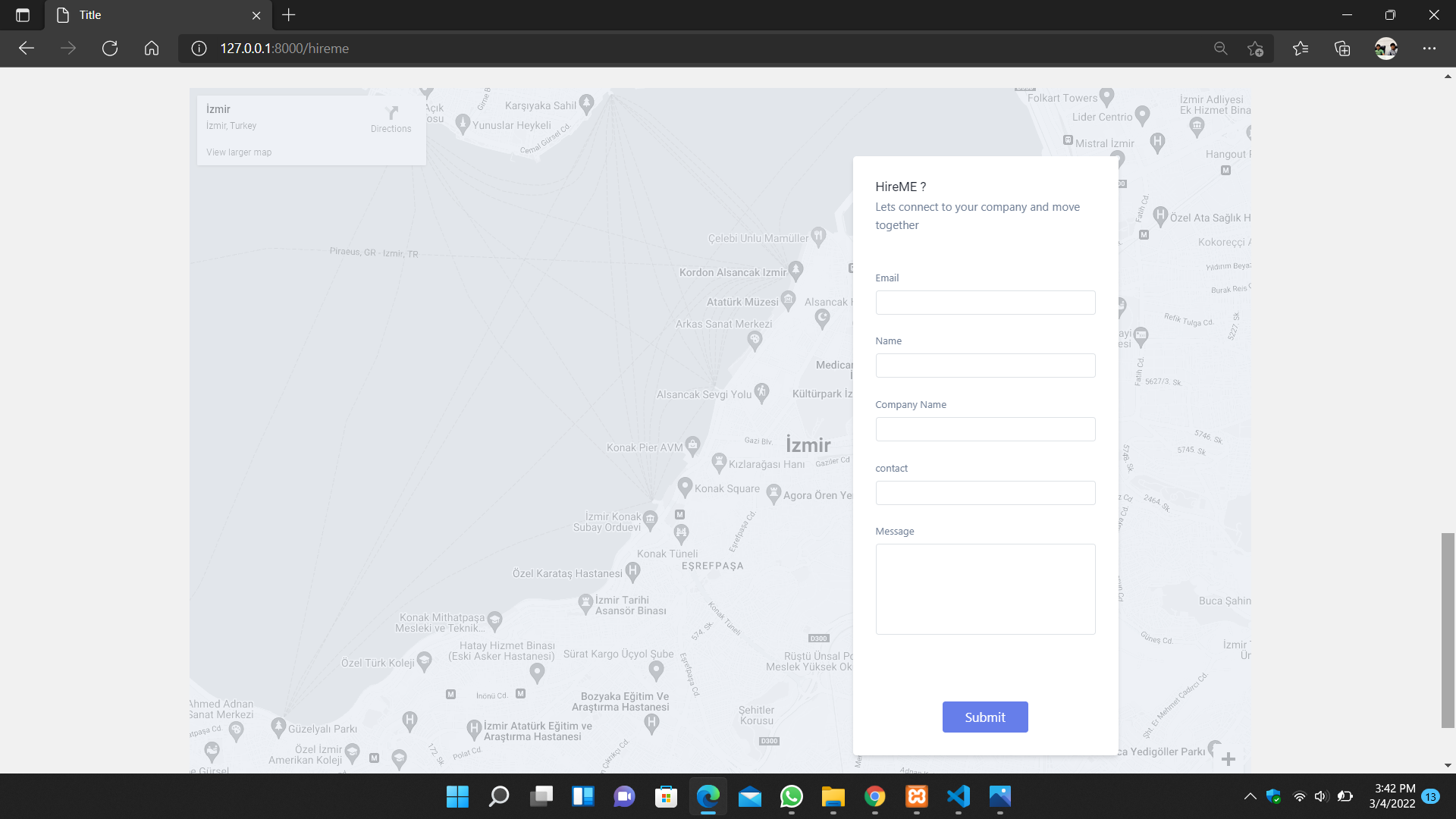The image size is (1456, 819).
Task: View site information icon in address bar
Action: (x=199, y=49)
